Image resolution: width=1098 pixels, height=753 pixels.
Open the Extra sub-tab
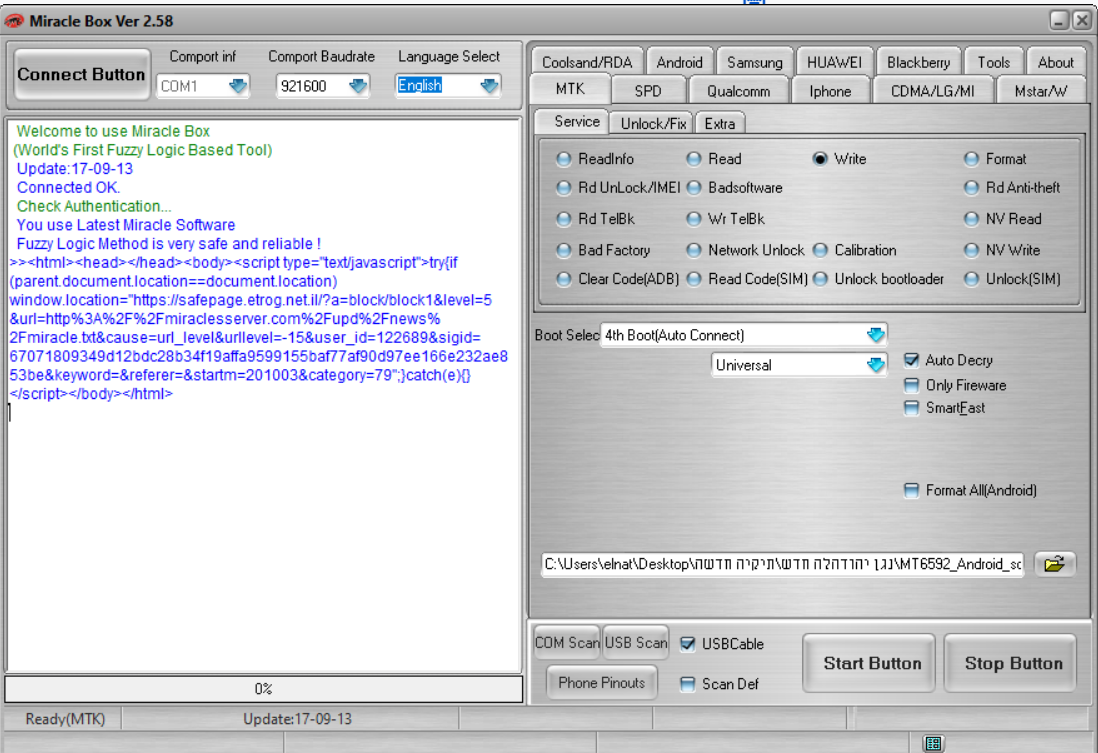coord(719,124)
